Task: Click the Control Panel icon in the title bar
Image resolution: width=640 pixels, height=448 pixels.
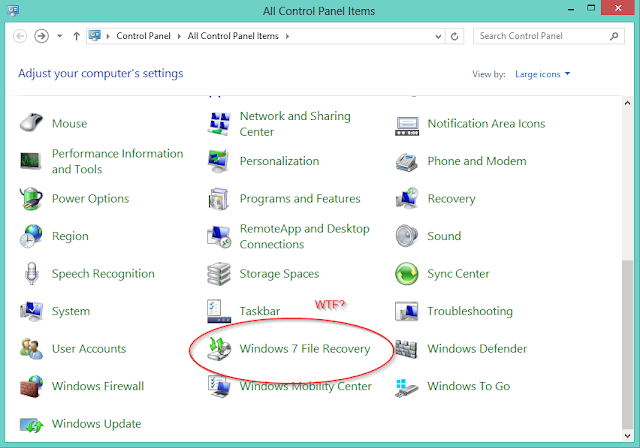Action: point(13,10)
